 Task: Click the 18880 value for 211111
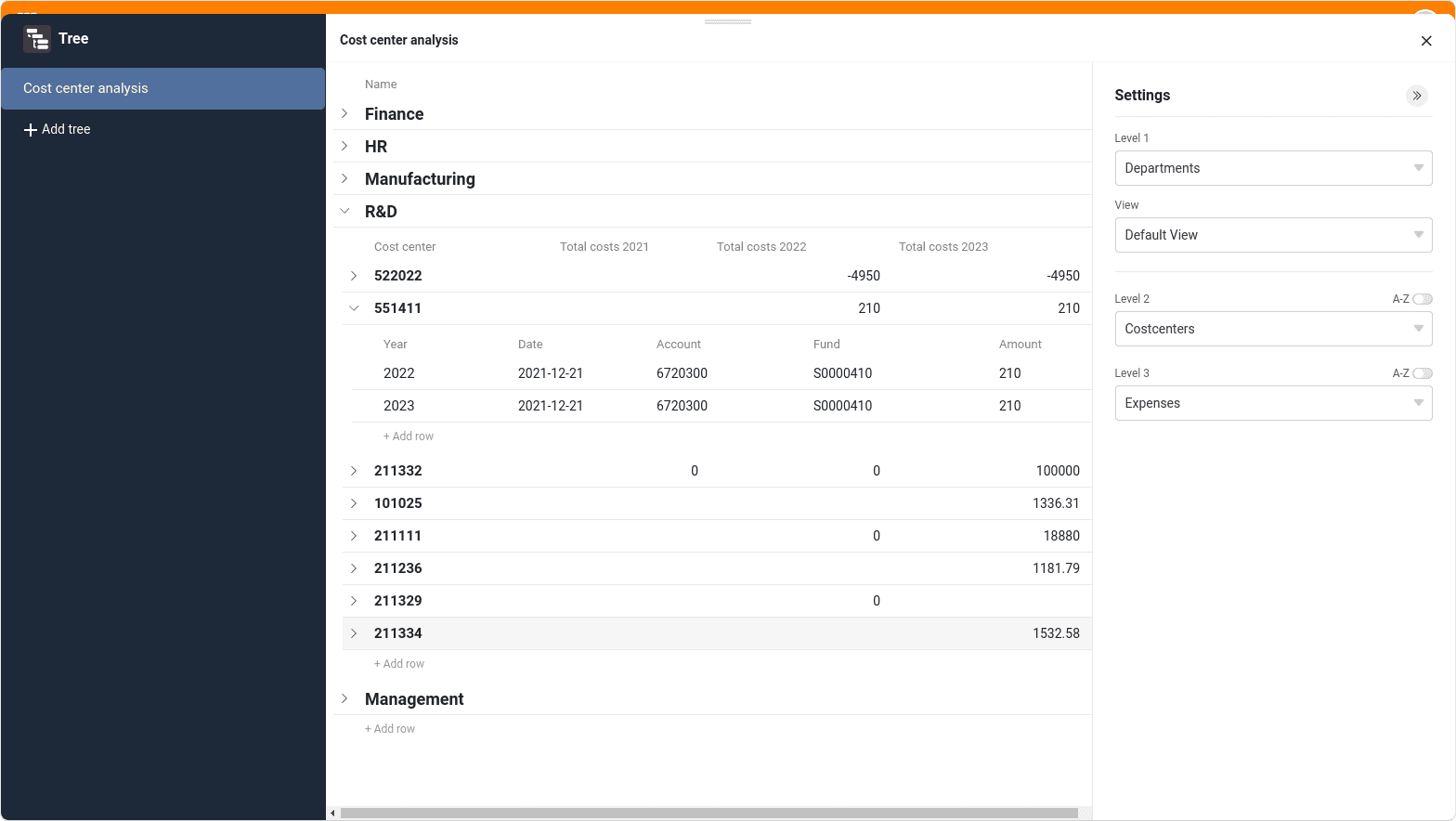tap(1061, 536)
